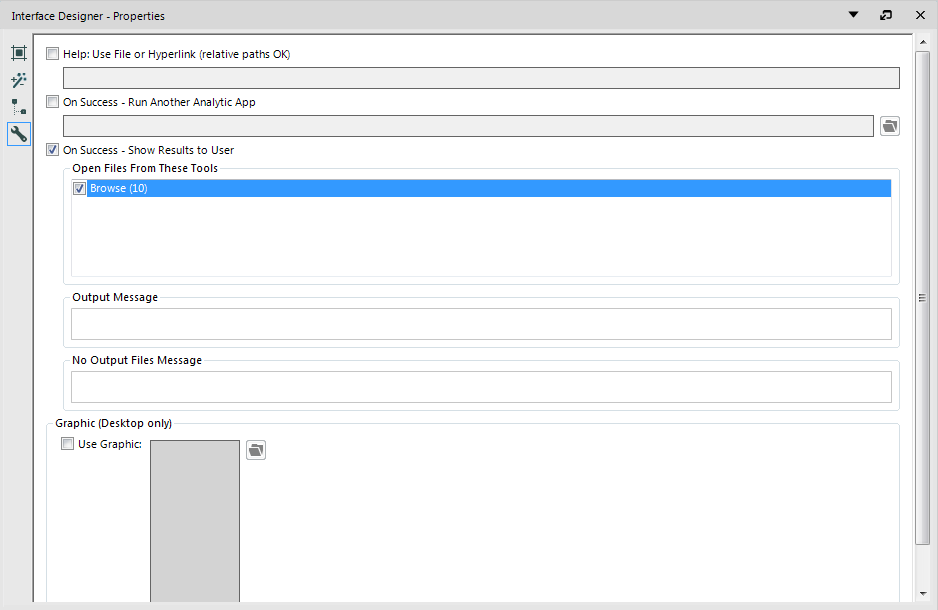Disable On Success - Show Results to User
938x610 pixels.
coord(52,149)
